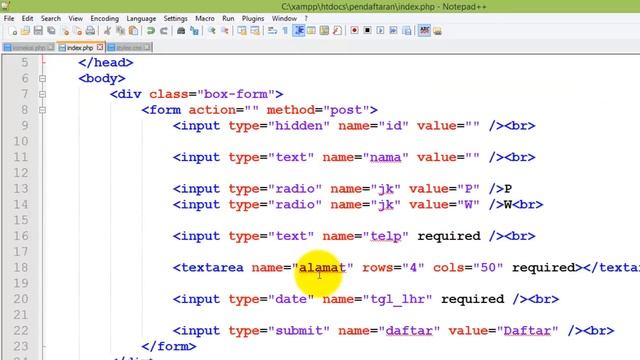640x360 pixels.
Task: Click closing </head> tag
Action: point(106,62)
